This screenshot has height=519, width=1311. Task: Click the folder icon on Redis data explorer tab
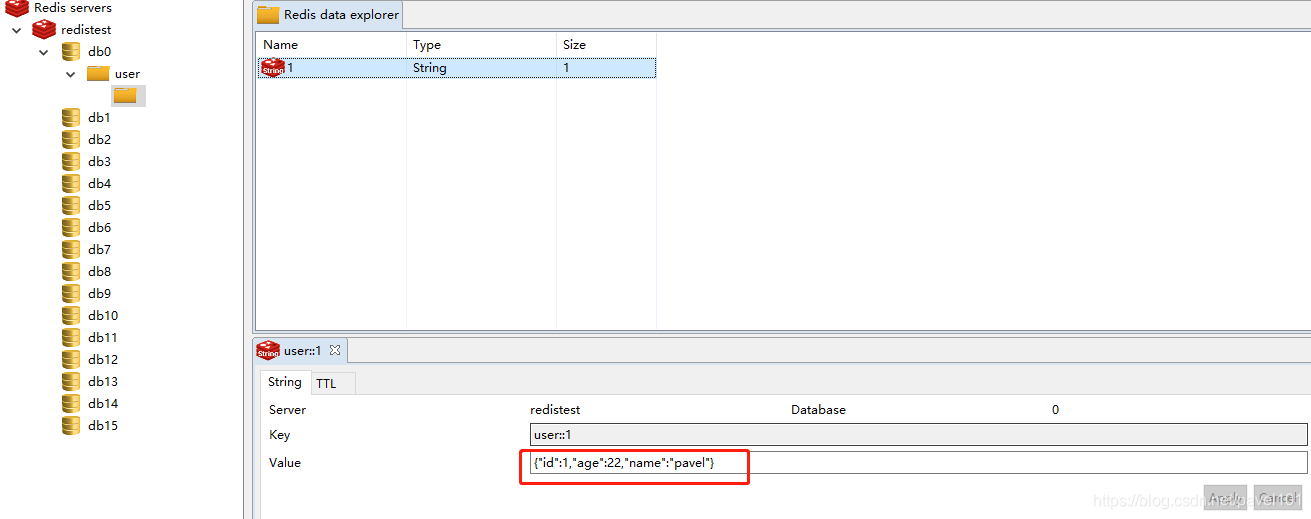tap(268, 15)
